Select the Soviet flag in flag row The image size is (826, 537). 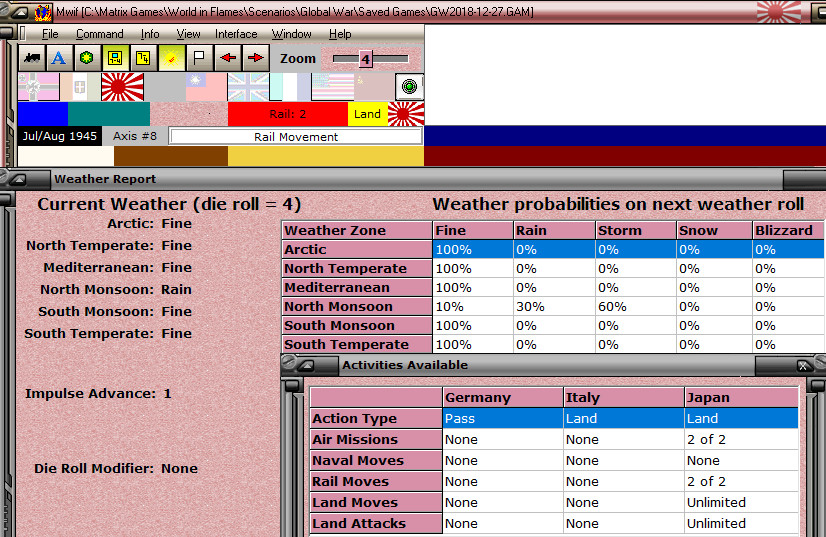[x=374, y=87]
